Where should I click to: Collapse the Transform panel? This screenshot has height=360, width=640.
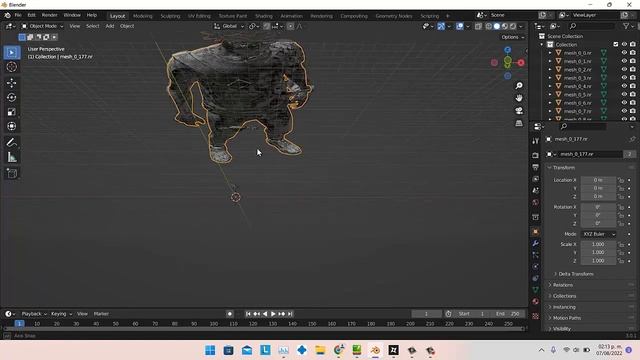[563, 168]
